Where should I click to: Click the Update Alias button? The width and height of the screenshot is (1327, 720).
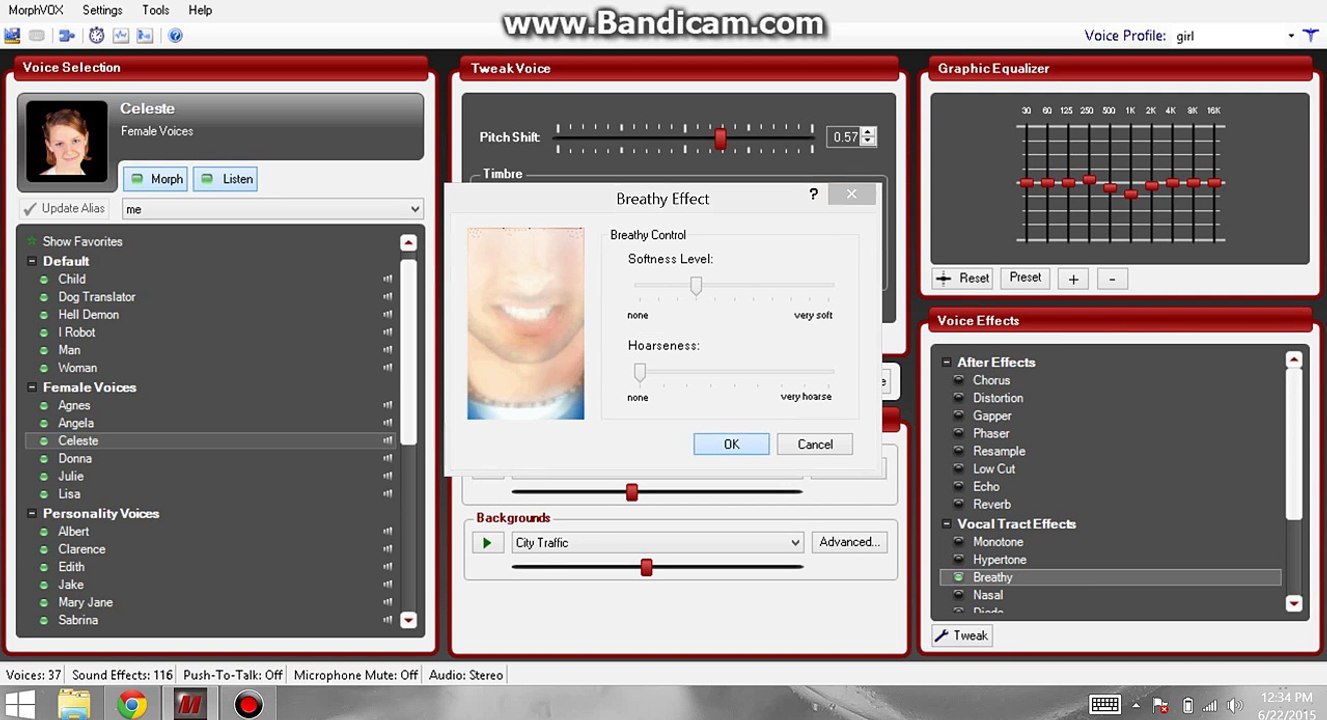pyautogui.click(x=65, y=209)
